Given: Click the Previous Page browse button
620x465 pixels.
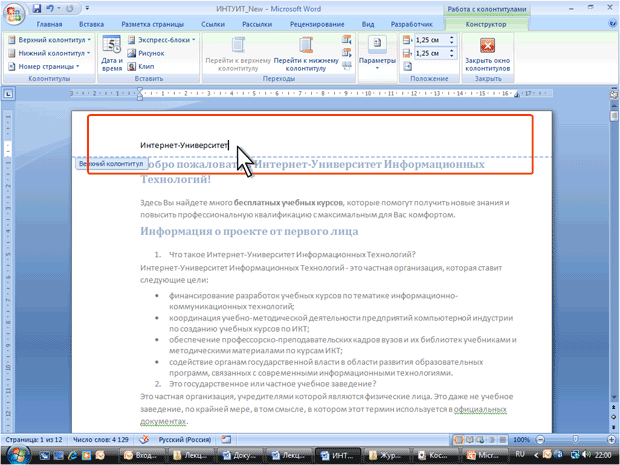Looking at the screenshot, I should point(614,407).
